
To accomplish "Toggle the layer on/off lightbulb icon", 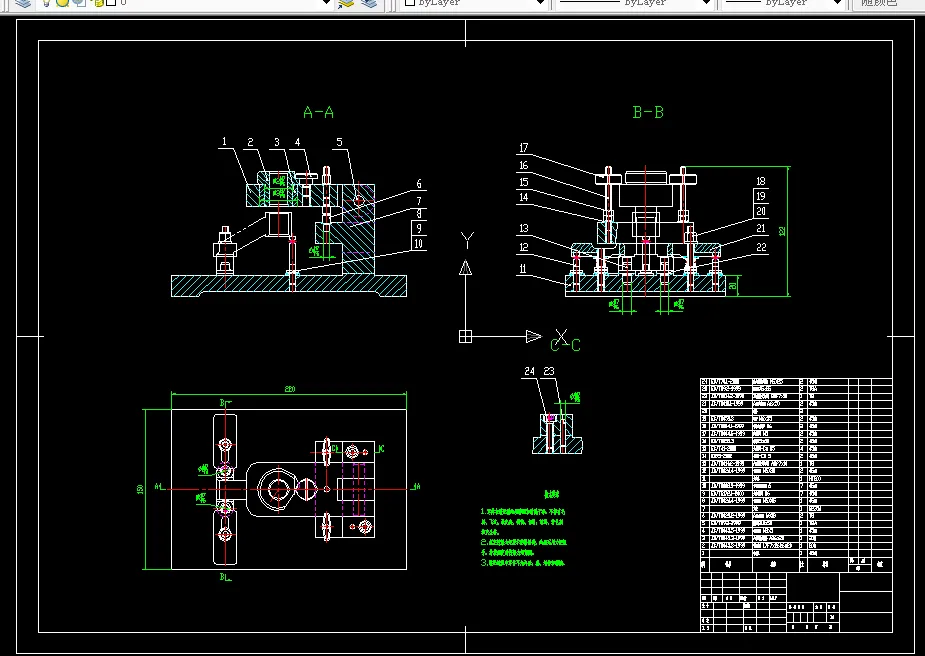I will pos(46,3).
